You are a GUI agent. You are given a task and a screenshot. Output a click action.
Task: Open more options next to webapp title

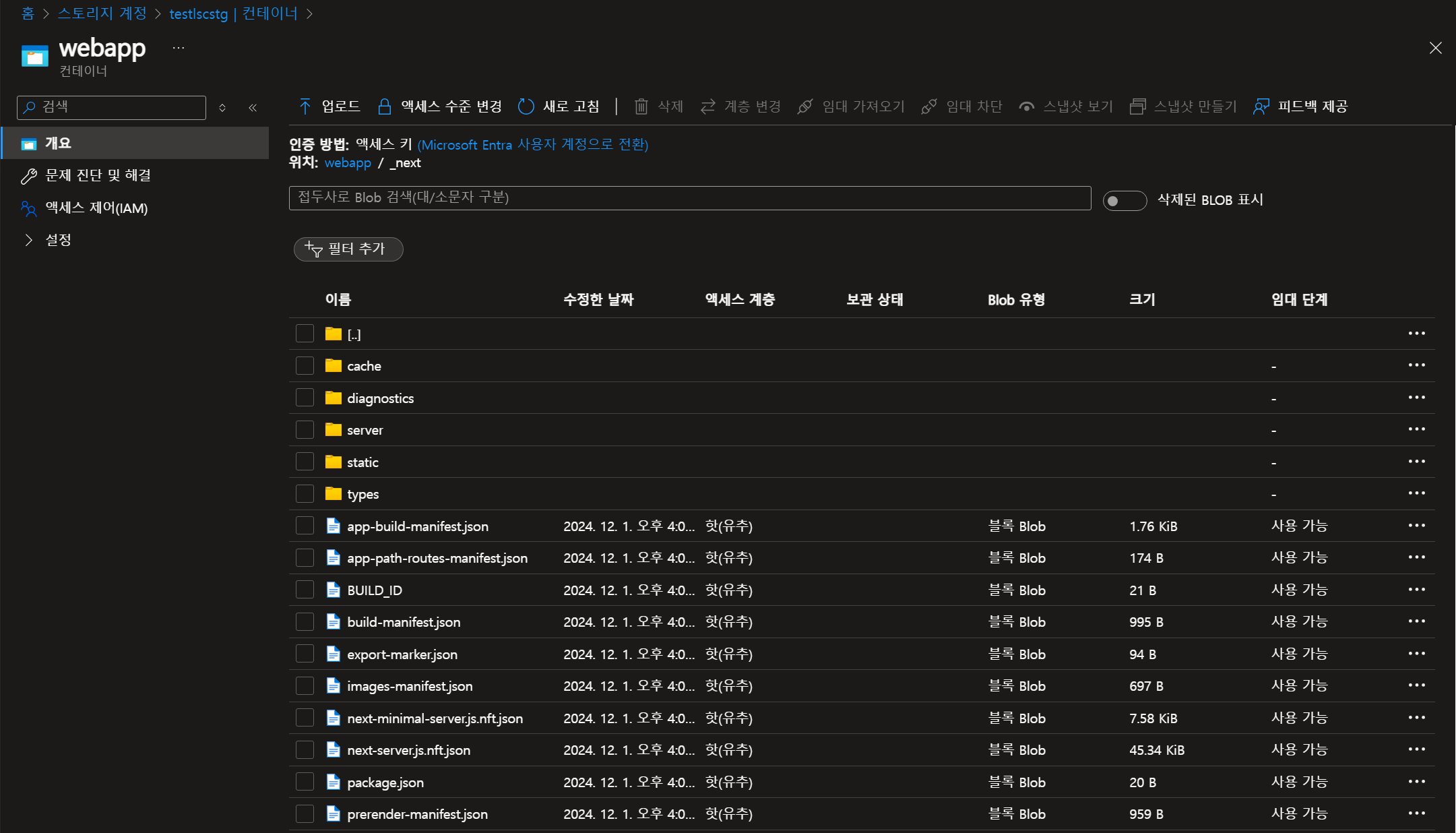coord(179,48)
